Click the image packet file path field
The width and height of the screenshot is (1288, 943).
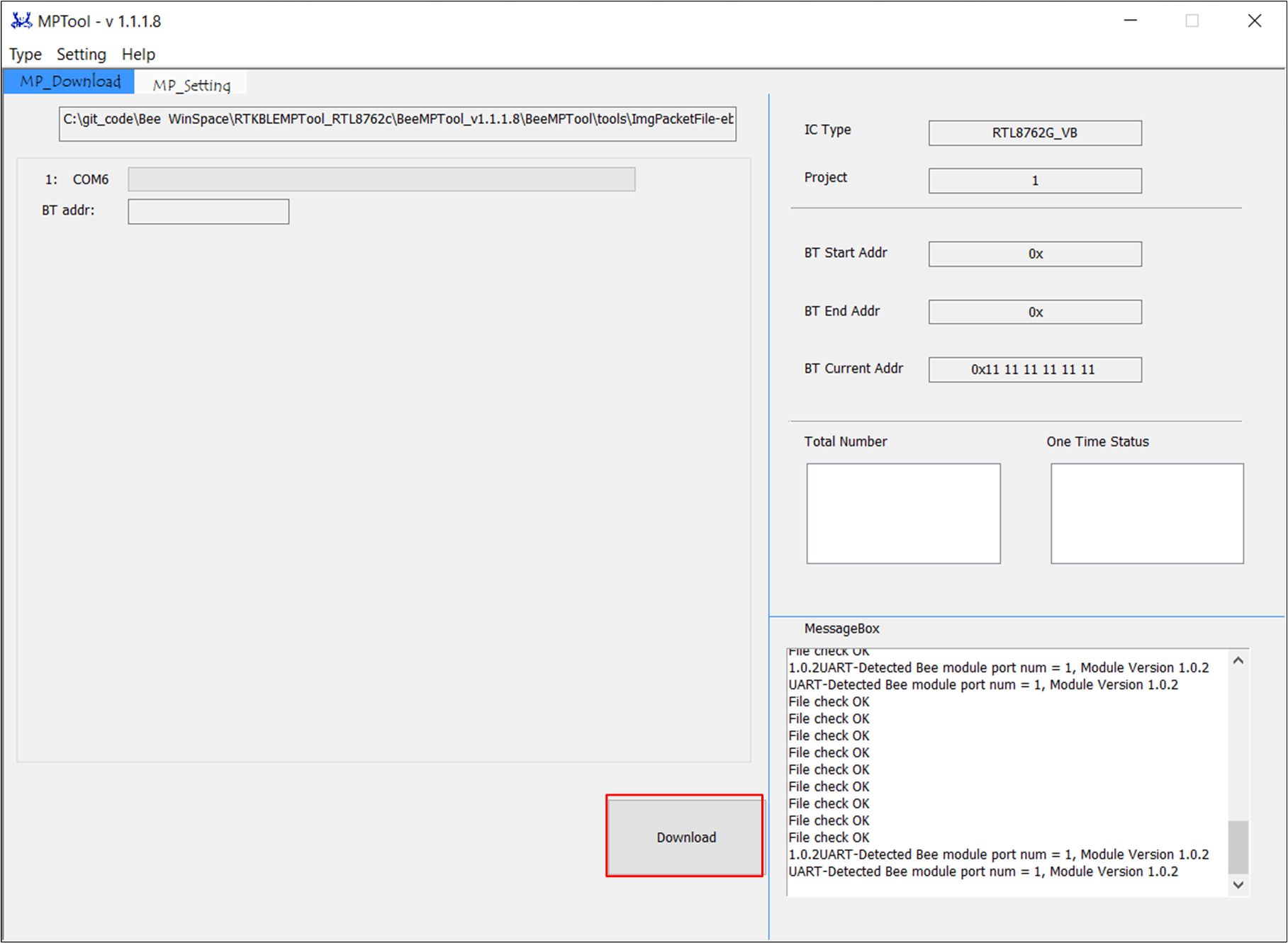pos(397,123)
